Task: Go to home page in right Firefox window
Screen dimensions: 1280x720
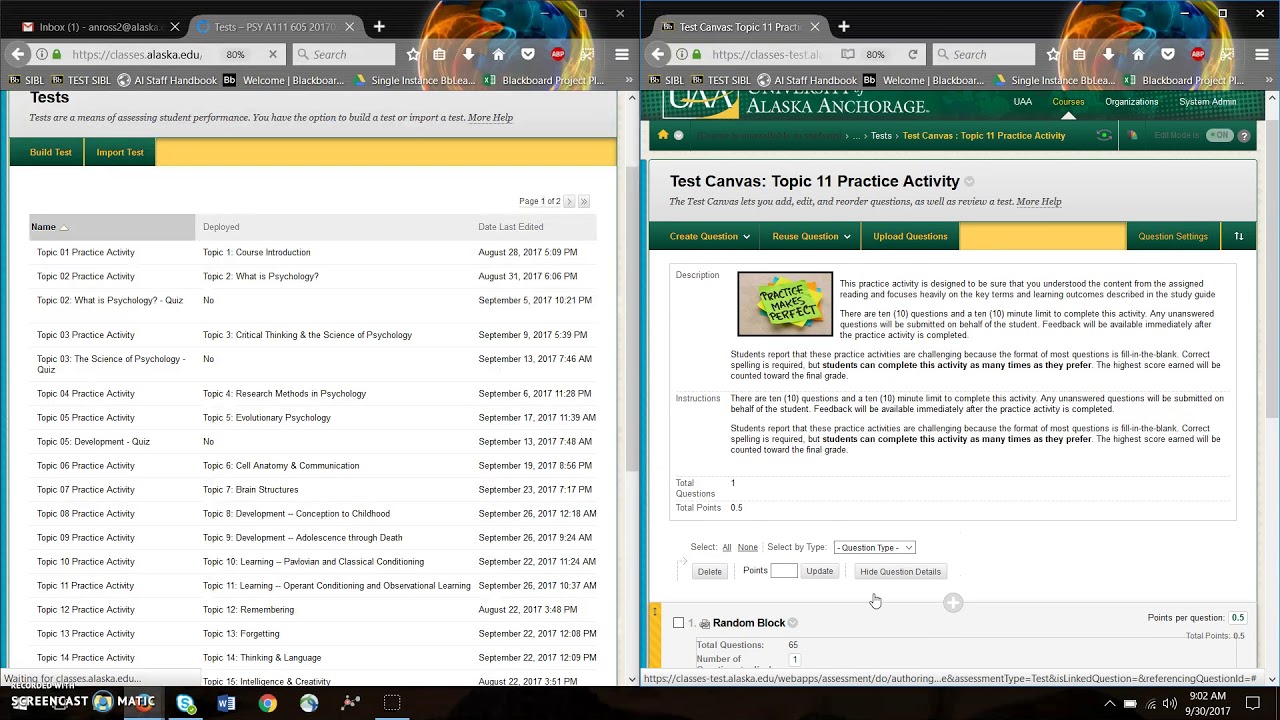Action: click(1138, 54)
